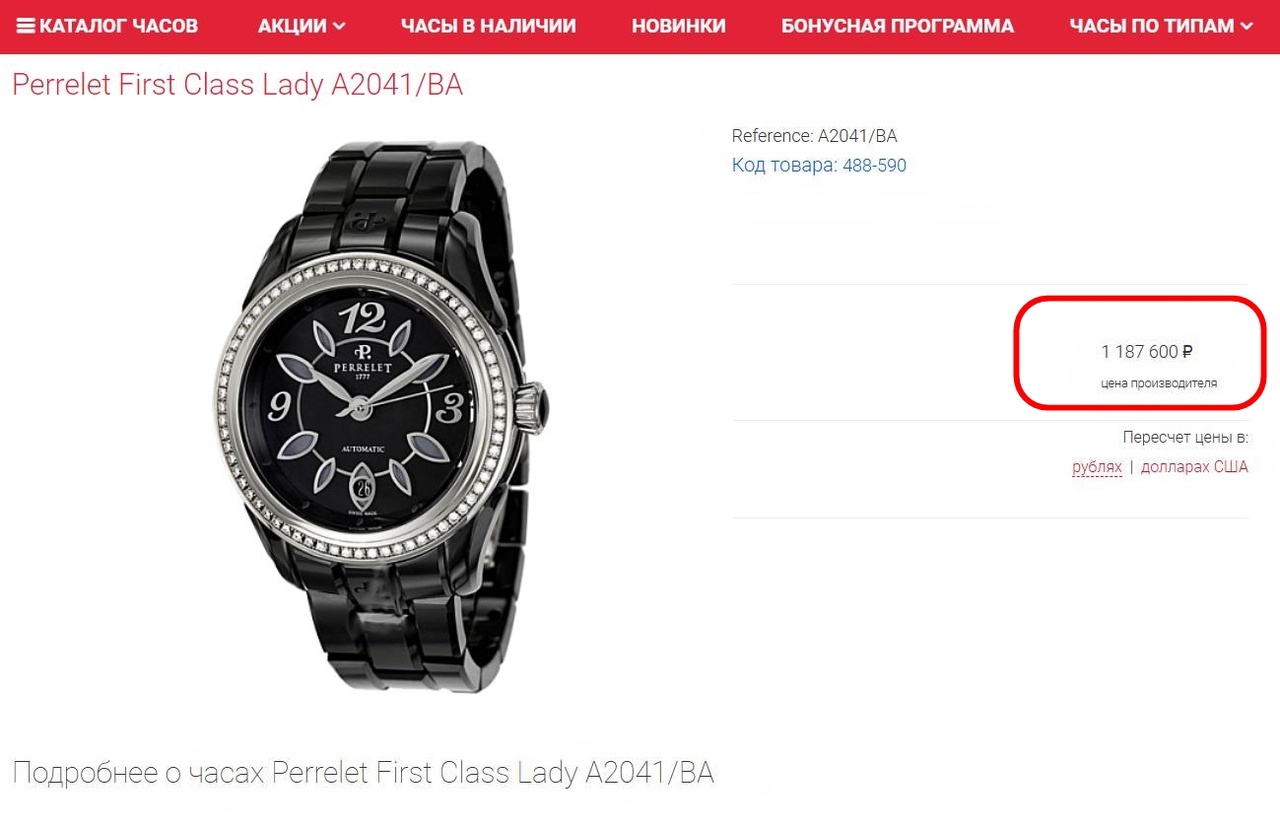Open the Код товара: 488-590 link
Screen dimensions: 1280x828
click(x=819, y=165)
